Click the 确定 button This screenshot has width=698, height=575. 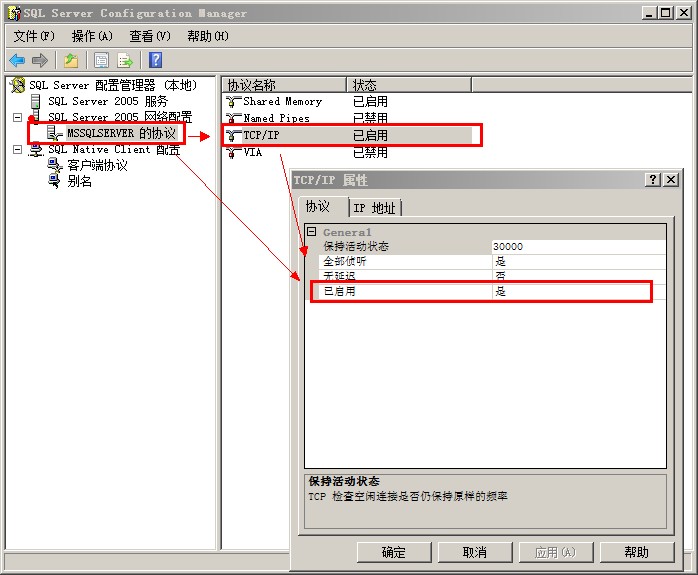[394, 552]
